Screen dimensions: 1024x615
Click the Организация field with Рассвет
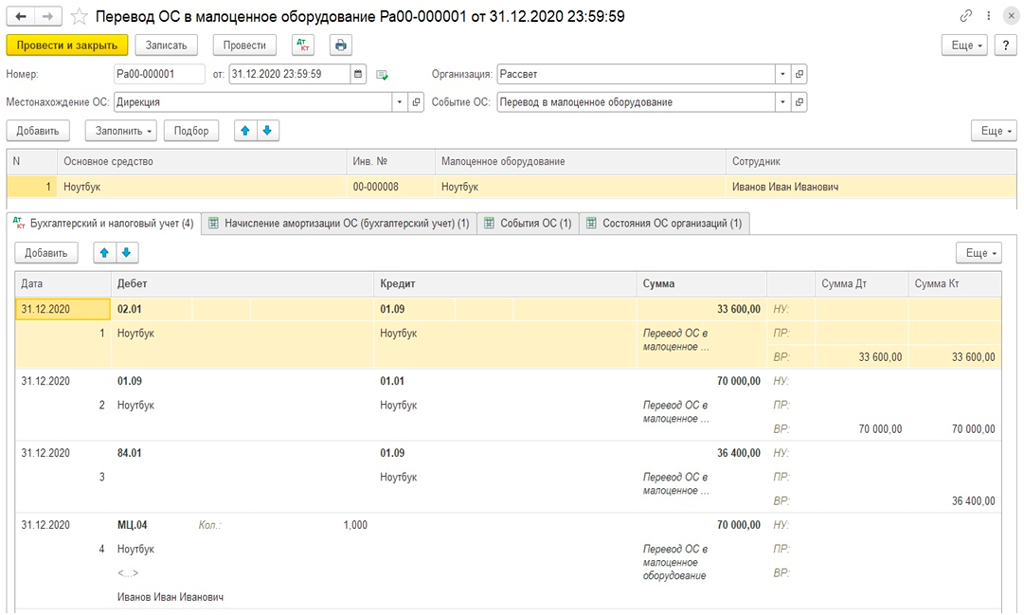point(636,74)
